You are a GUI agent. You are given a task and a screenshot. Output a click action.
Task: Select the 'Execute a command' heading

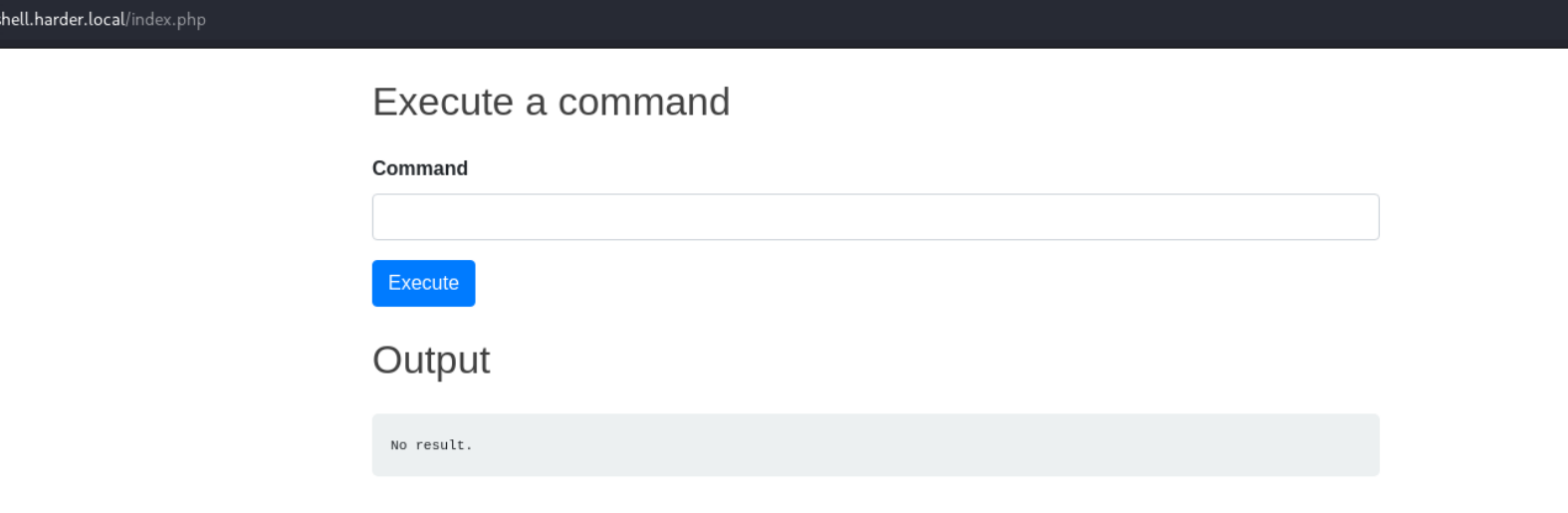coord(552,102)
